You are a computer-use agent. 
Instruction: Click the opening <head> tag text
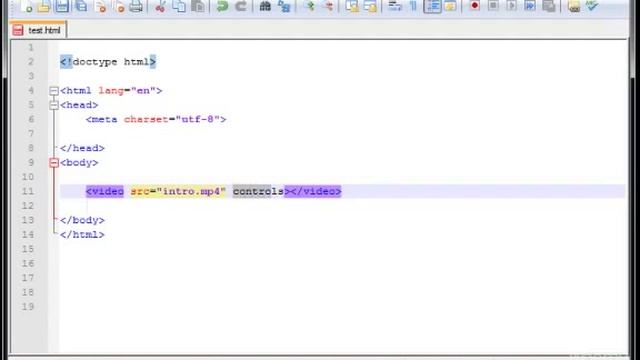[79, 105]
